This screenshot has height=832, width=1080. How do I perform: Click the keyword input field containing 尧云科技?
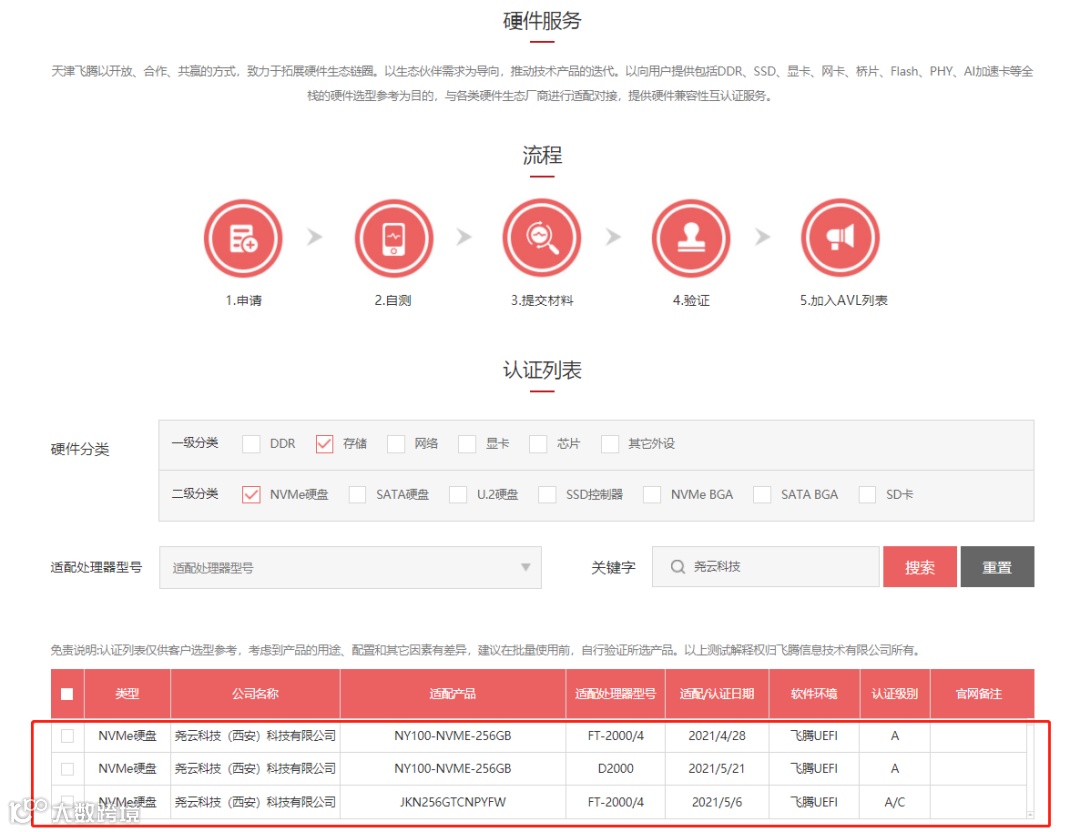(x=765, y=566)
